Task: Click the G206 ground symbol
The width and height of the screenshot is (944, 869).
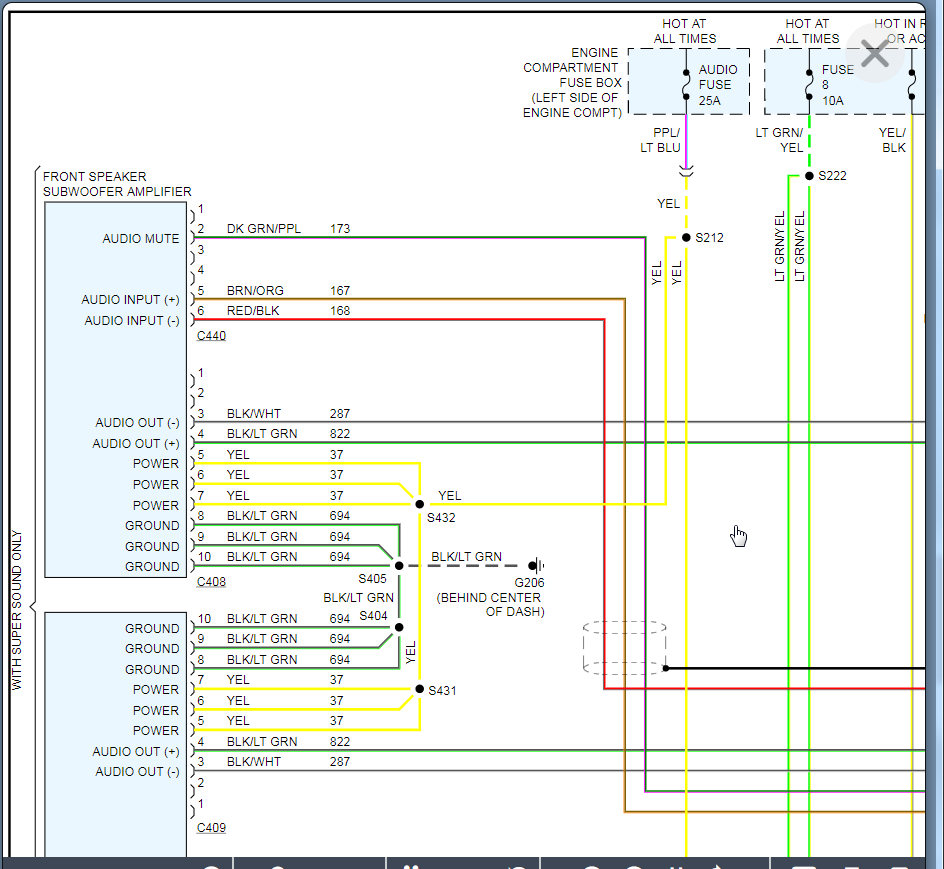Action: click(534, 566)
